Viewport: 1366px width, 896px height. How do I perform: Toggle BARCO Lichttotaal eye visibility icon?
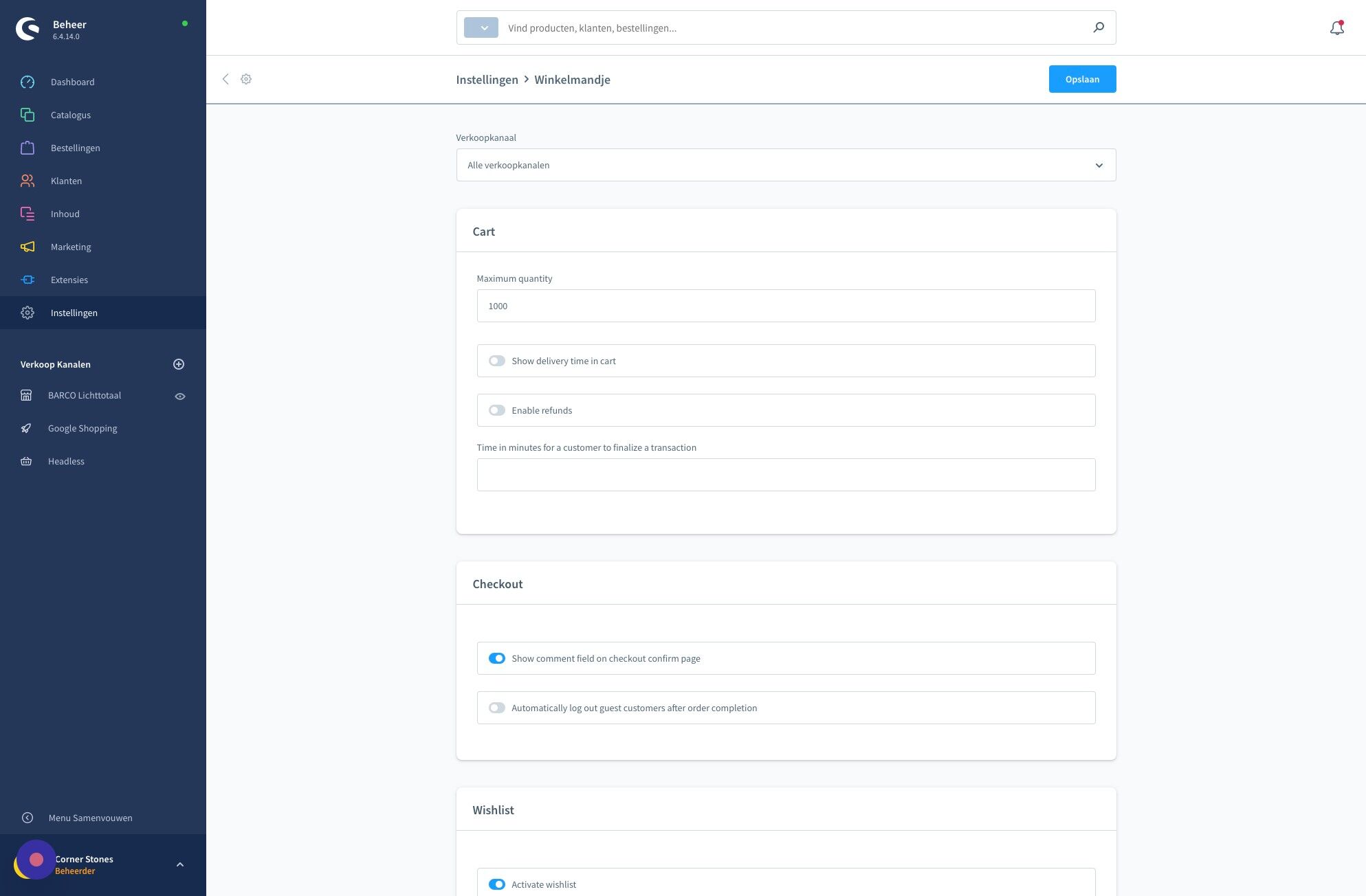pos(180,396)
